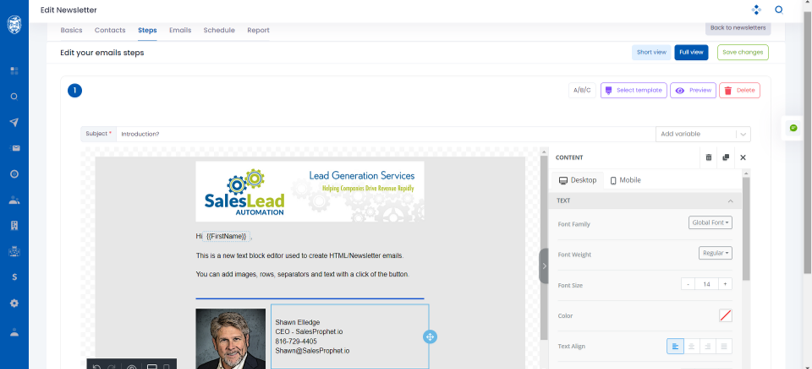Click email canvas scrollbar up arrow

(544, 152)
